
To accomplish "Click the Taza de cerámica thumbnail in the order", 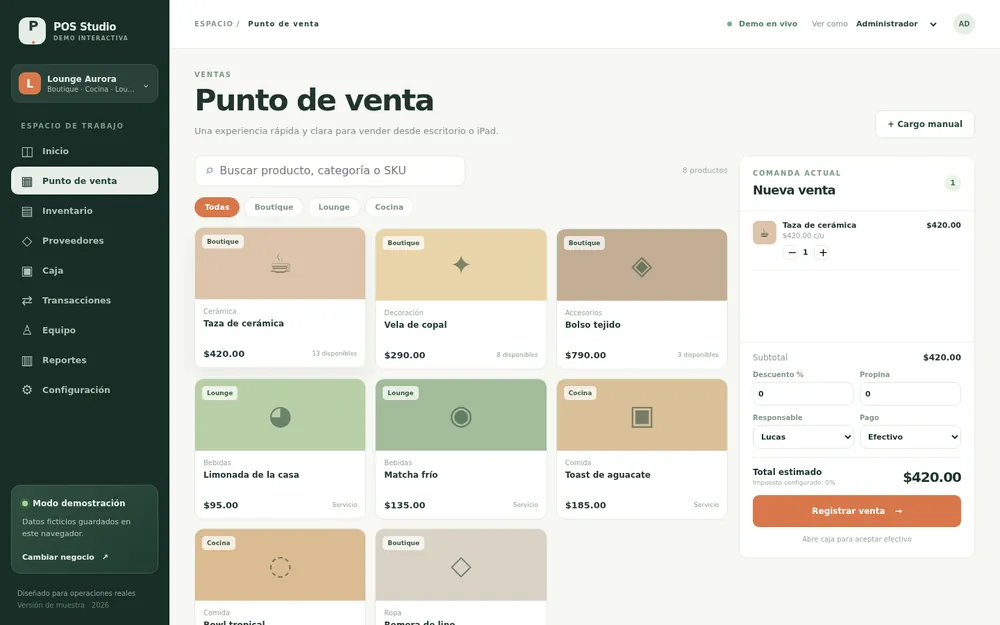I will [764, 233].
